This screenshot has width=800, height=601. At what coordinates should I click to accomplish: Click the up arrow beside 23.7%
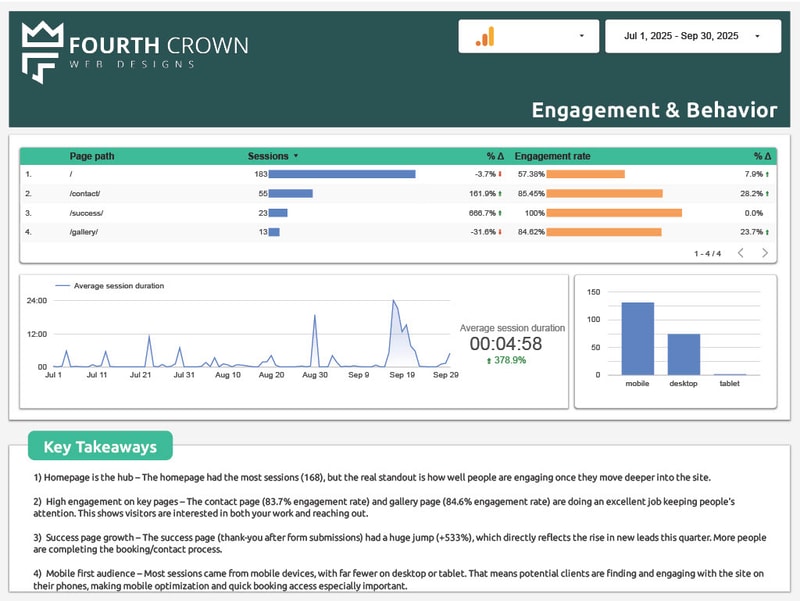point(767,231)
